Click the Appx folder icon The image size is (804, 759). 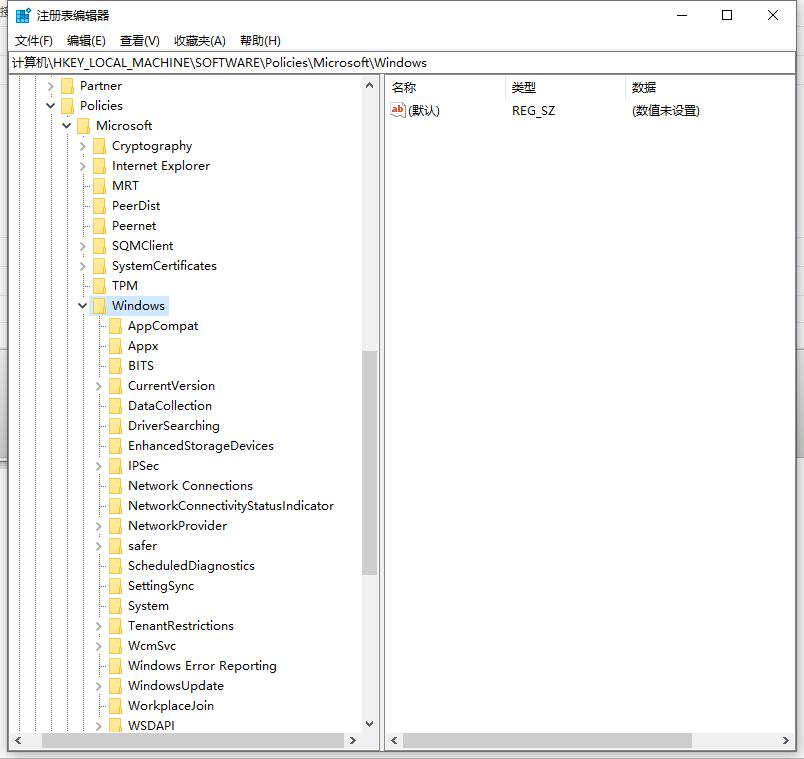coord(115,346)
